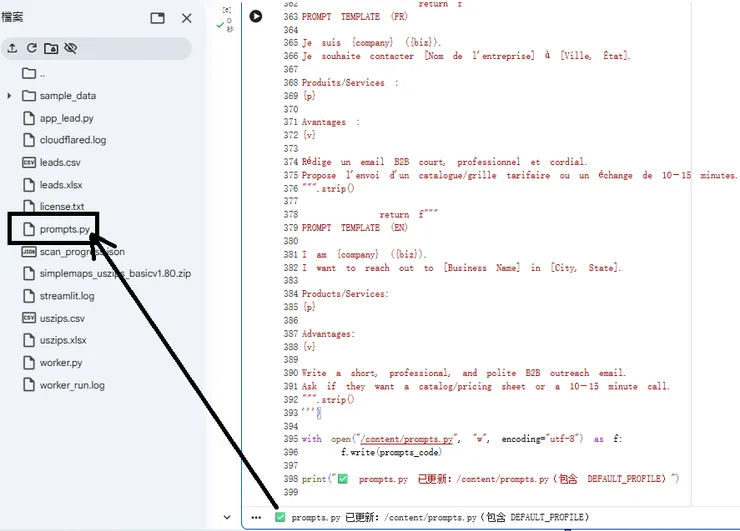The image size is (740, 531).
Task: Click the leads.csv CSV file icon
Action: [x=29, y=162]
